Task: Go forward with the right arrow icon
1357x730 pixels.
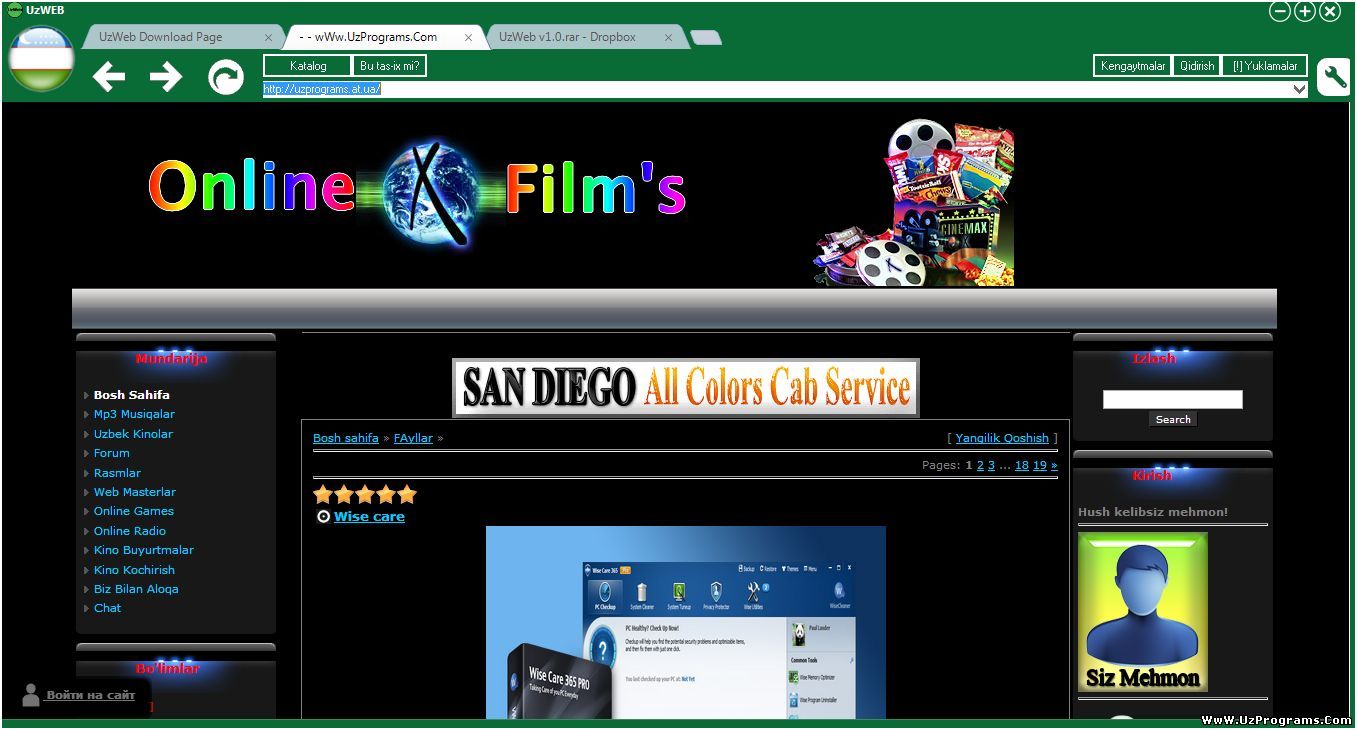Action: [166, 76]
